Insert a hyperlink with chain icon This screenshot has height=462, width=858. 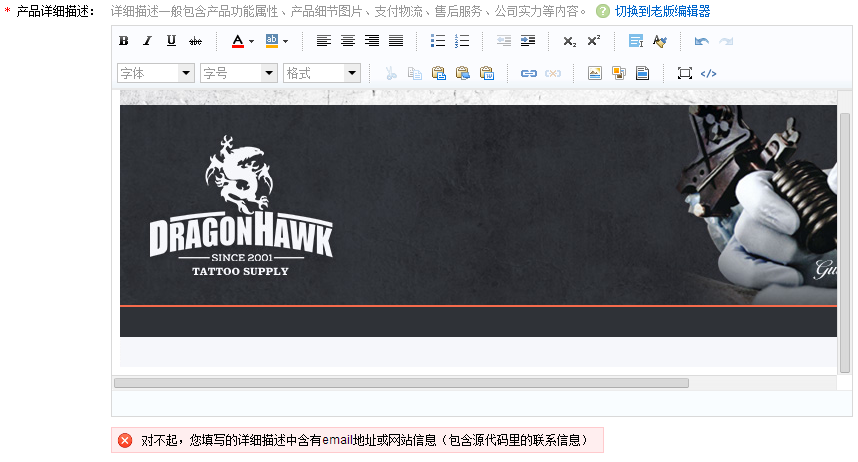pyautogui.click(x=529, y=73)
